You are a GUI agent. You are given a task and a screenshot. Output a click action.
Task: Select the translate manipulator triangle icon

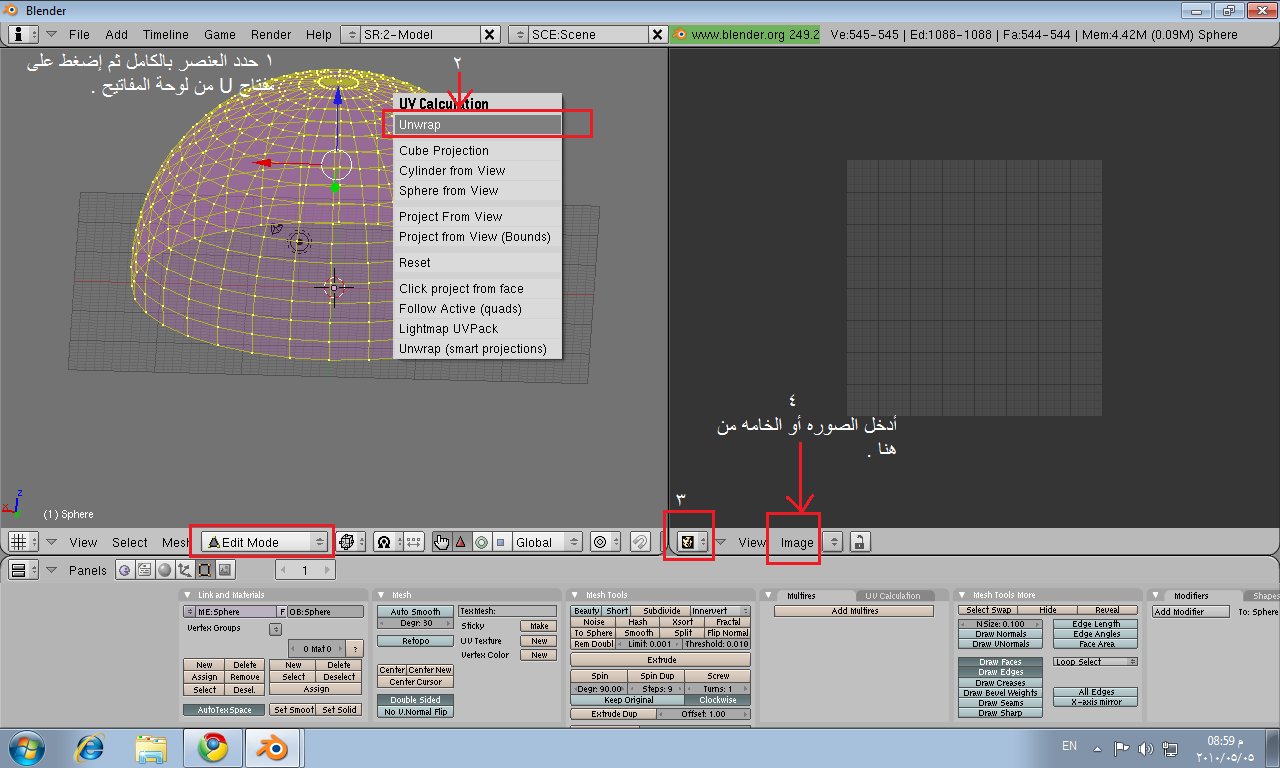pyautogui.click(x=461, y=542)
